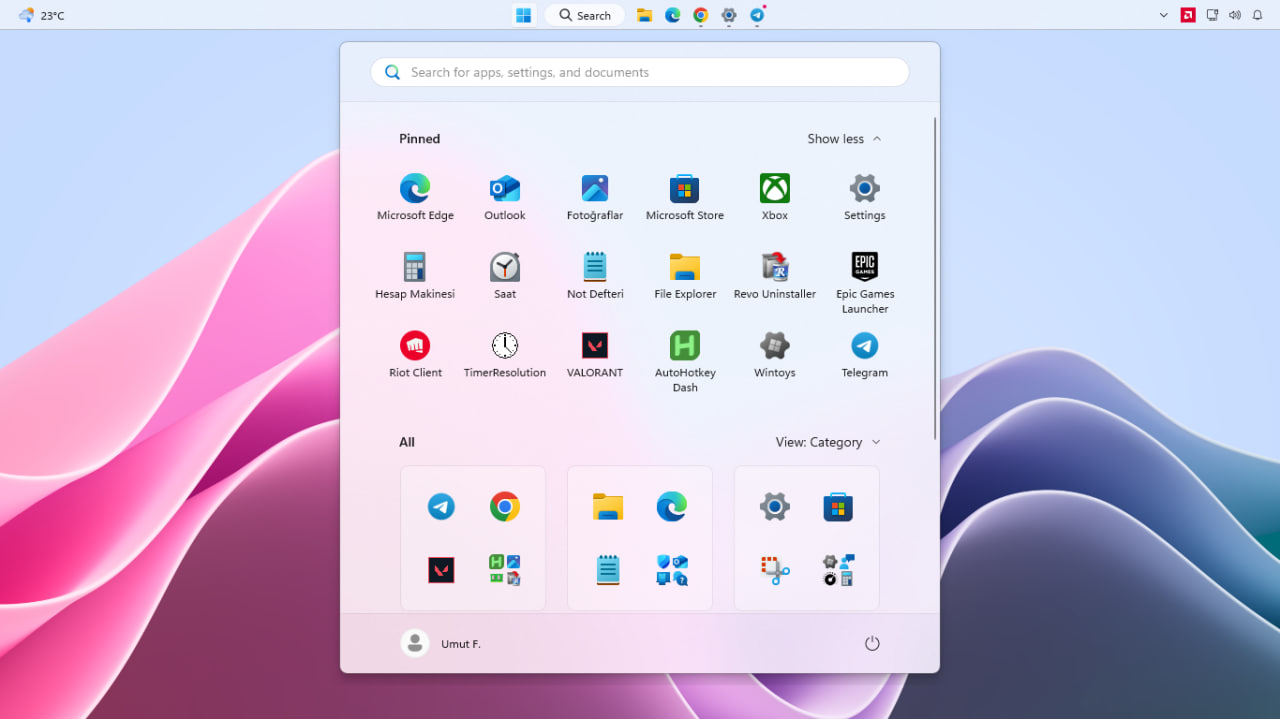Launch Chrome from the first category group
The image size is (1280, 719).
(505, 507)
